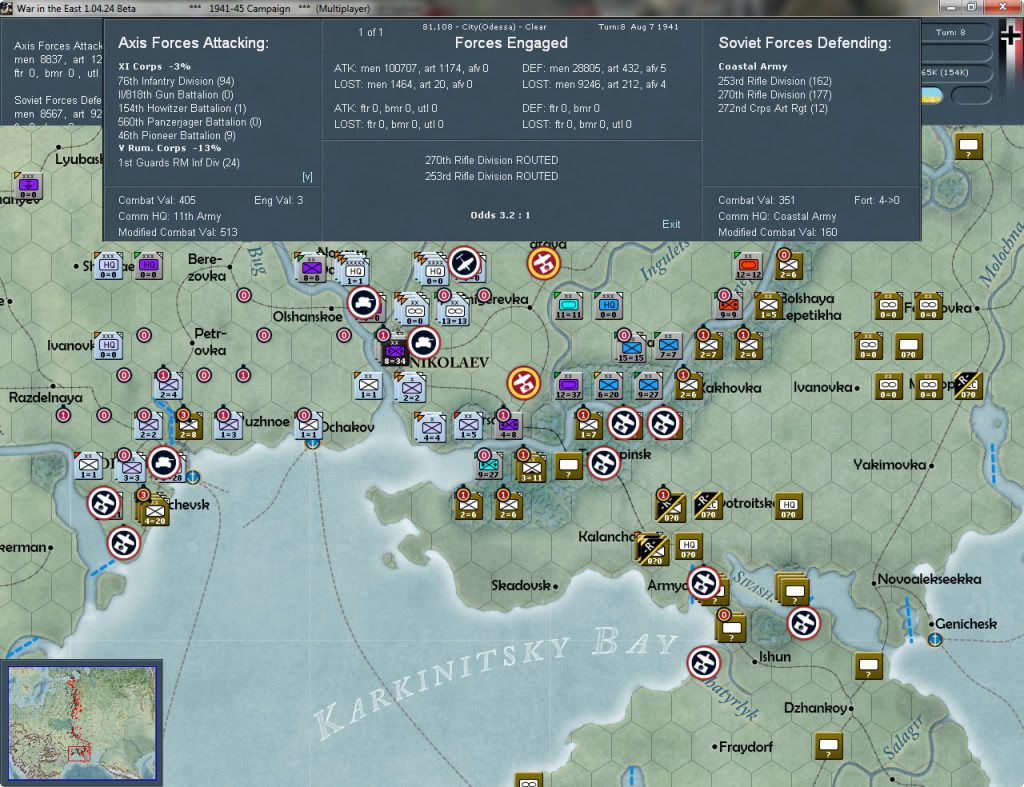
Task: Click "XI Corps -3%" header
Action: pos(154,67)
